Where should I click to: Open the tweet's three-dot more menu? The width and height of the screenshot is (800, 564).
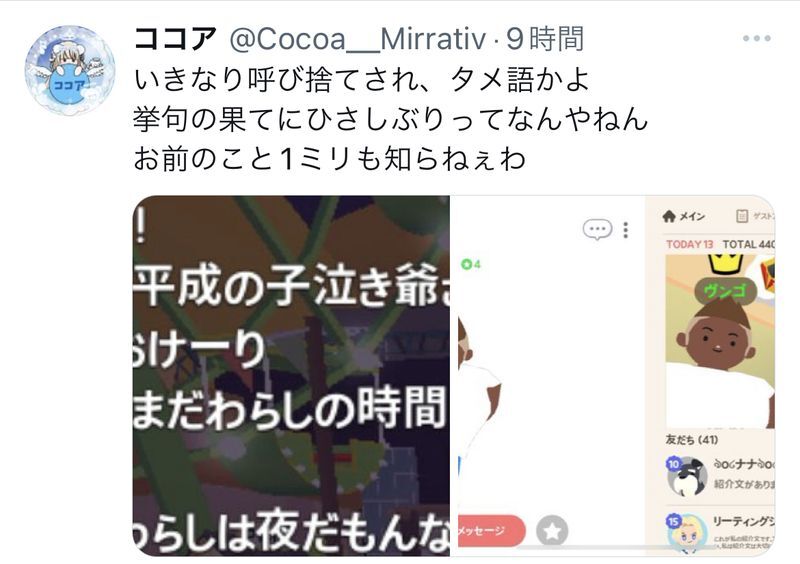click(757, 38)
